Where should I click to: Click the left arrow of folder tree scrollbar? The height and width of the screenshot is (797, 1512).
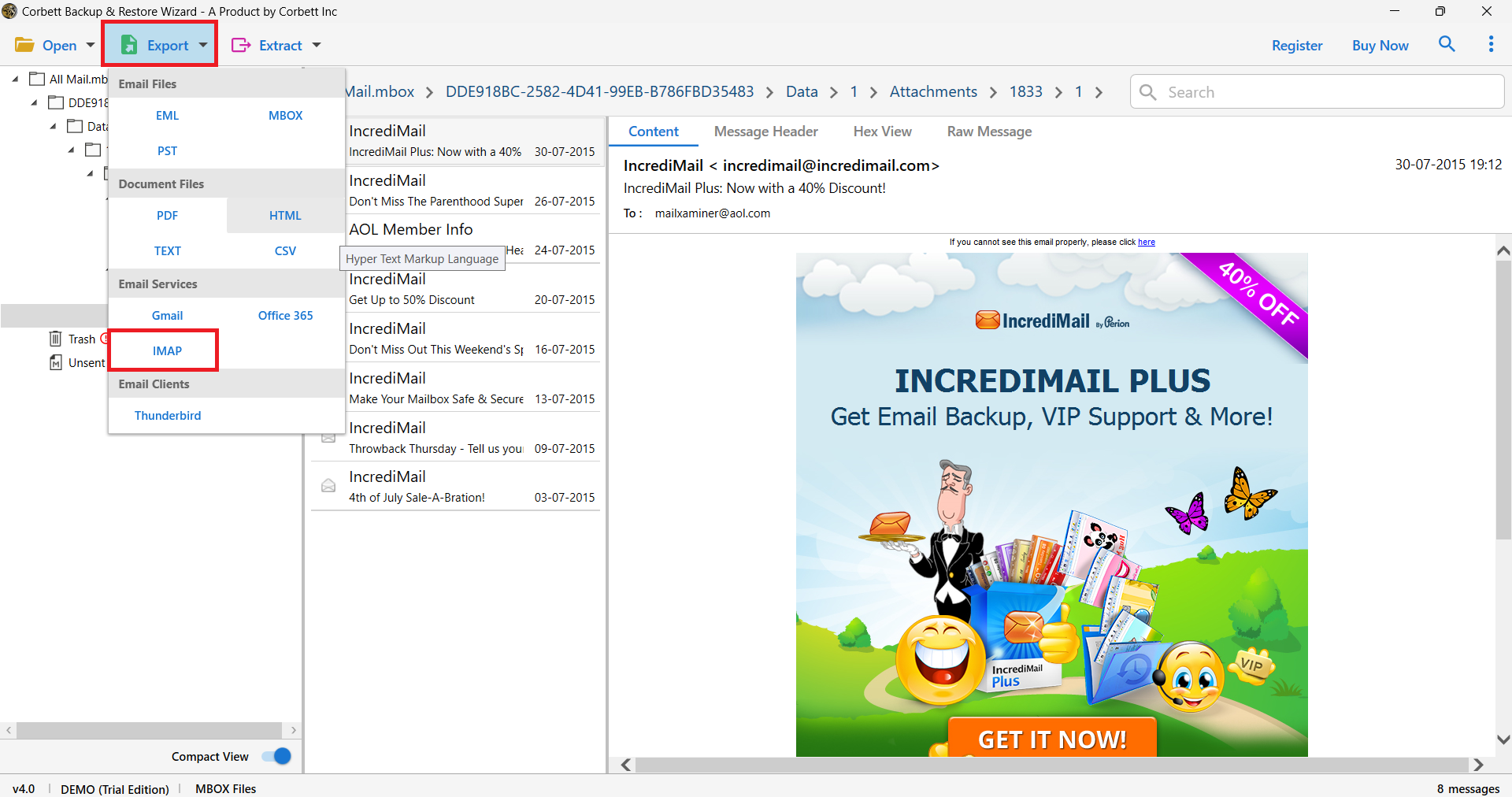point(9,730)
